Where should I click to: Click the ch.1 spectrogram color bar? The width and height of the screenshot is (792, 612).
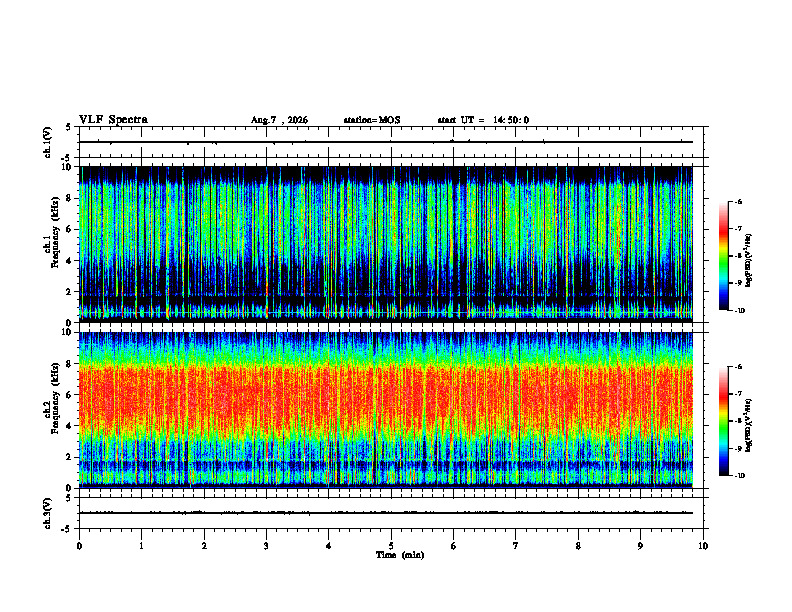click(724, 256)
